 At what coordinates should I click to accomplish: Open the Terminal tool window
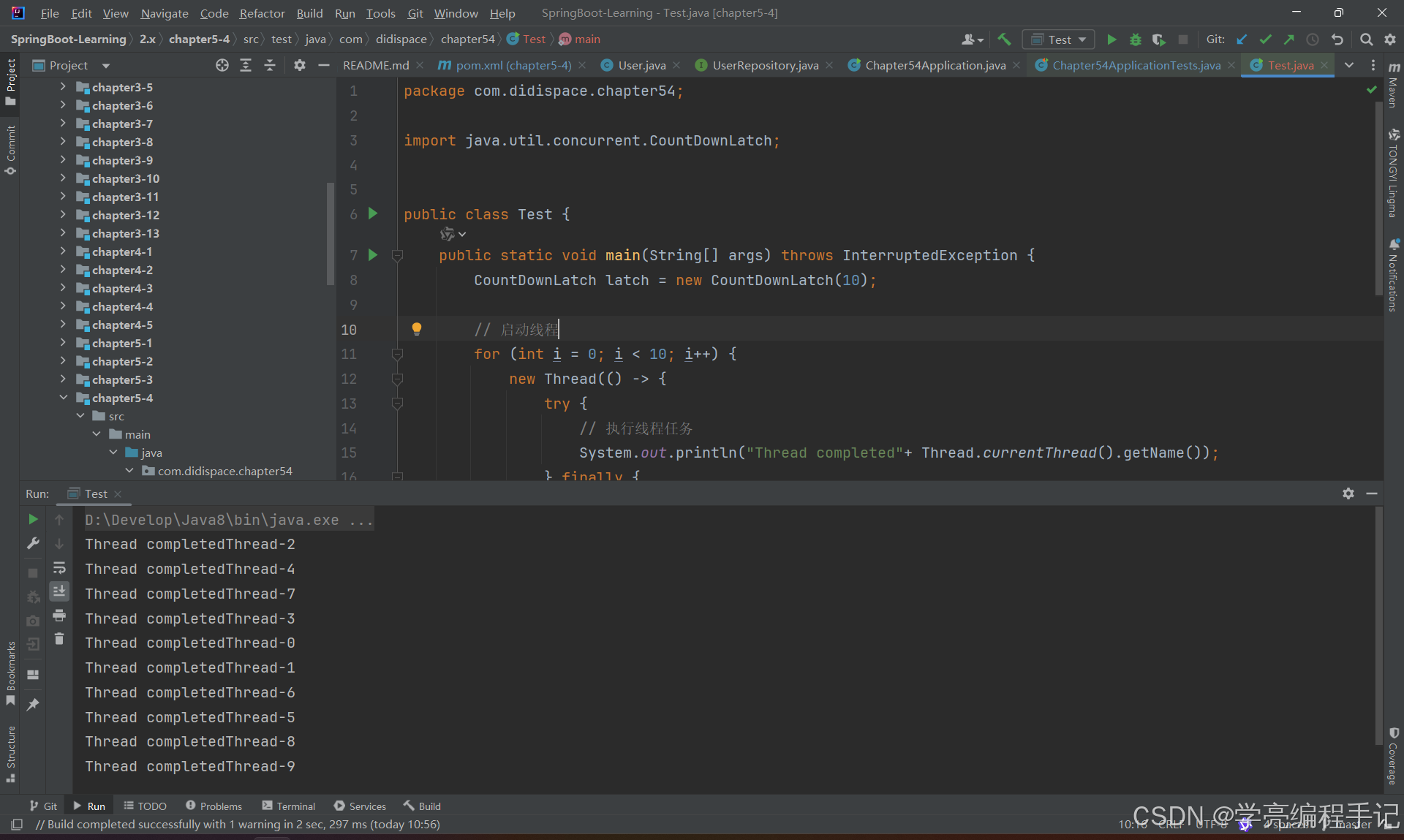pyautogui.click(x=289, y=806)
